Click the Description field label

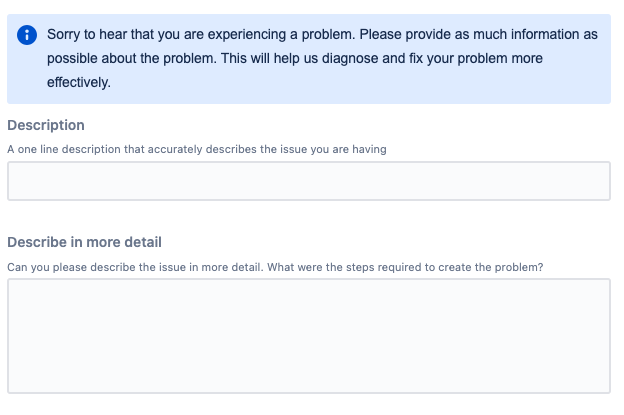click(x=46, y=125)
